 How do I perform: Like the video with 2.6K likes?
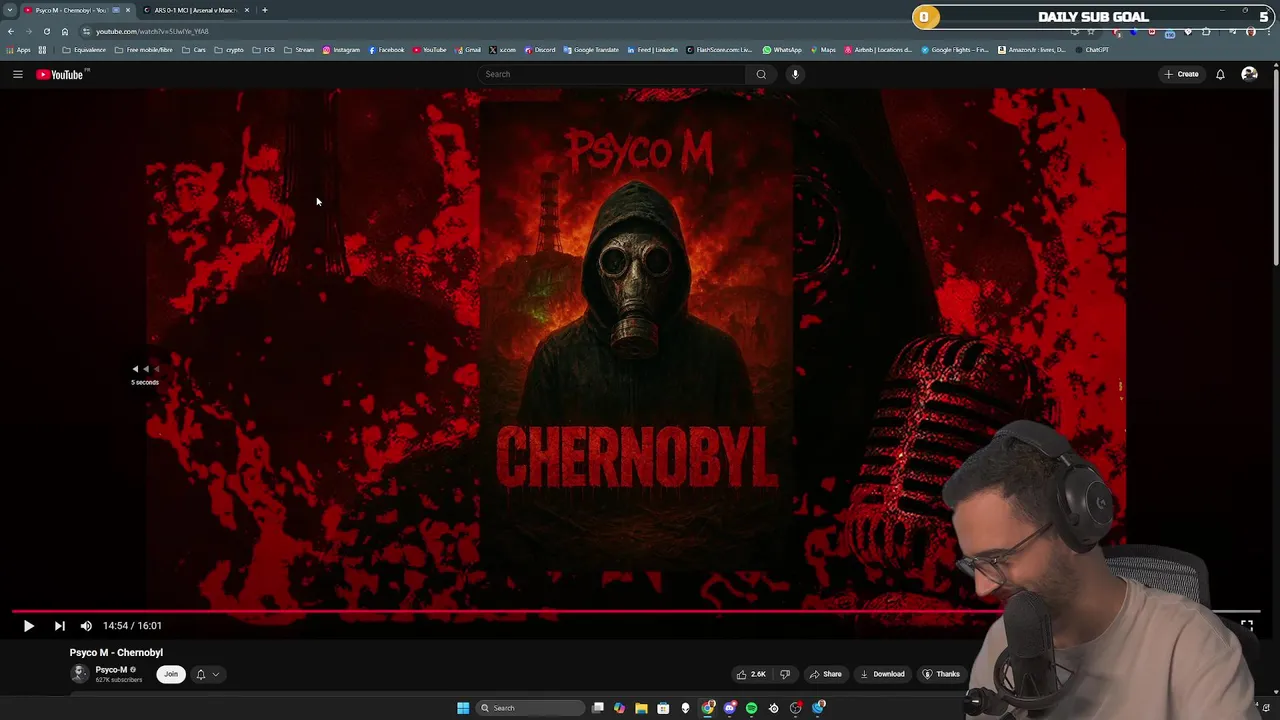(x=751, y=674)
